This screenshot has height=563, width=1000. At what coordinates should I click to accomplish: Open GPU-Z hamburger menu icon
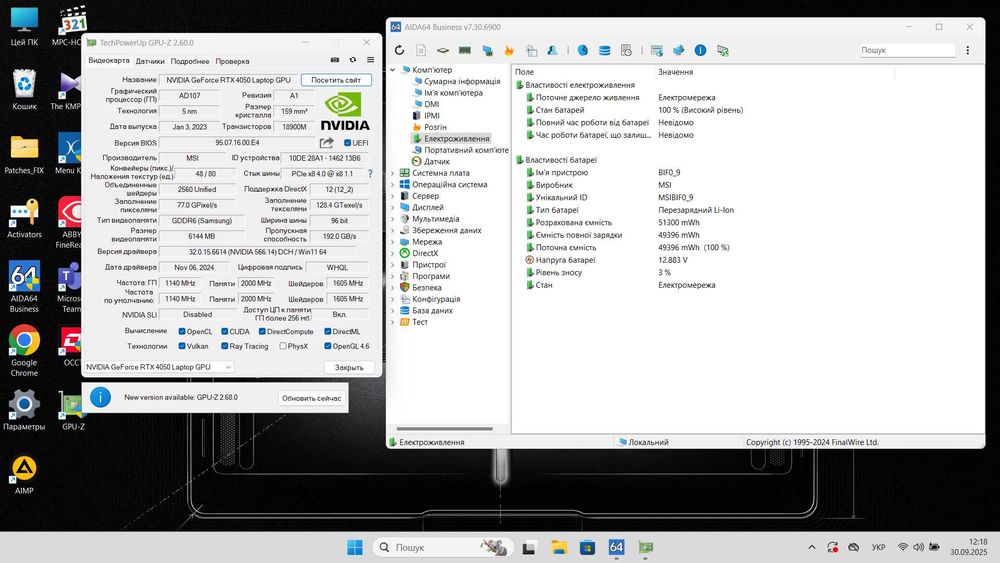pos(370,60)
